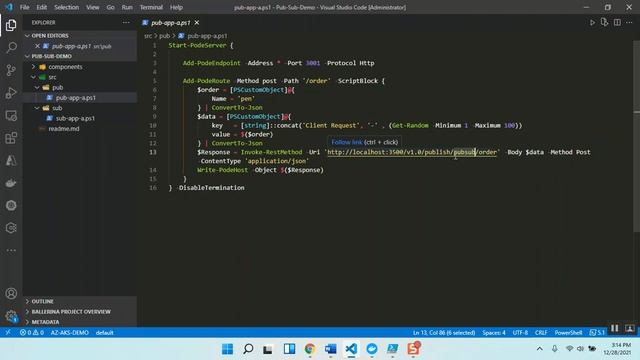
Task: Open the Explorer view in activity bar
Action: [11, 25]
